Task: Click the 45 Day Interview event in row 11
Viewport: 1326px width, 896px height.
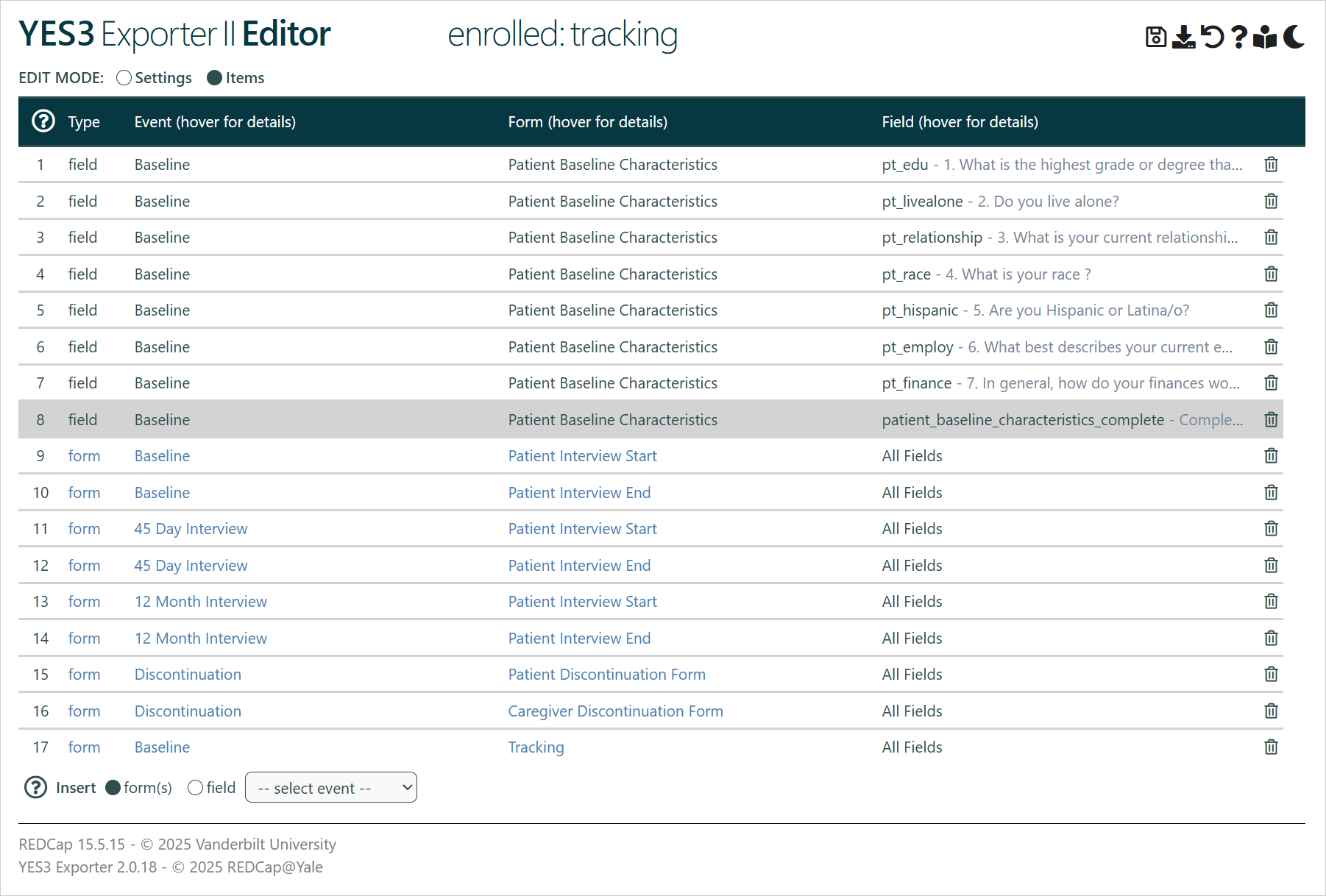Action: coord(191,529)
